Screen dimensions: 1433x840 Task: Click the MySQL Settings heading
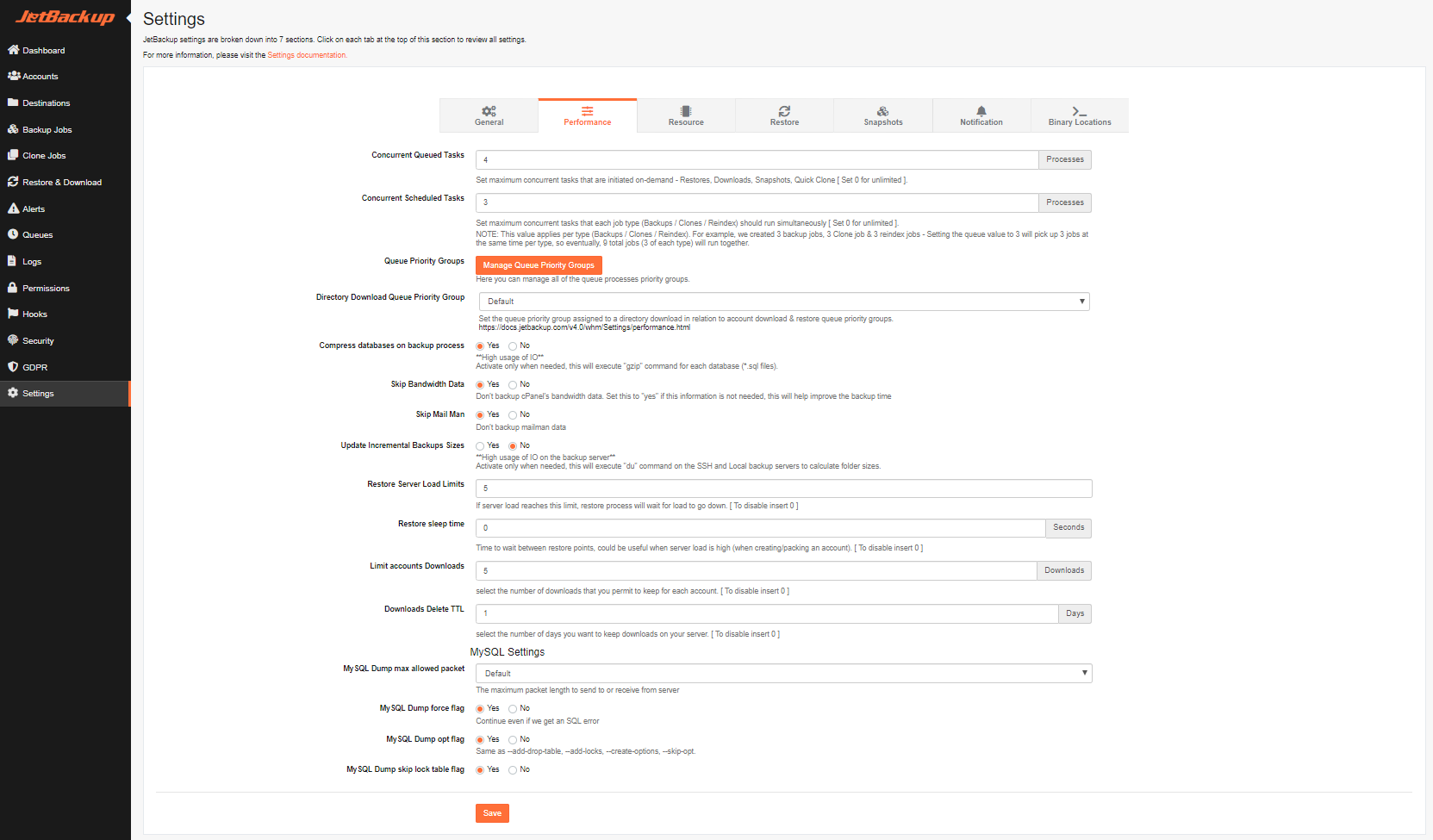point(508,652)
